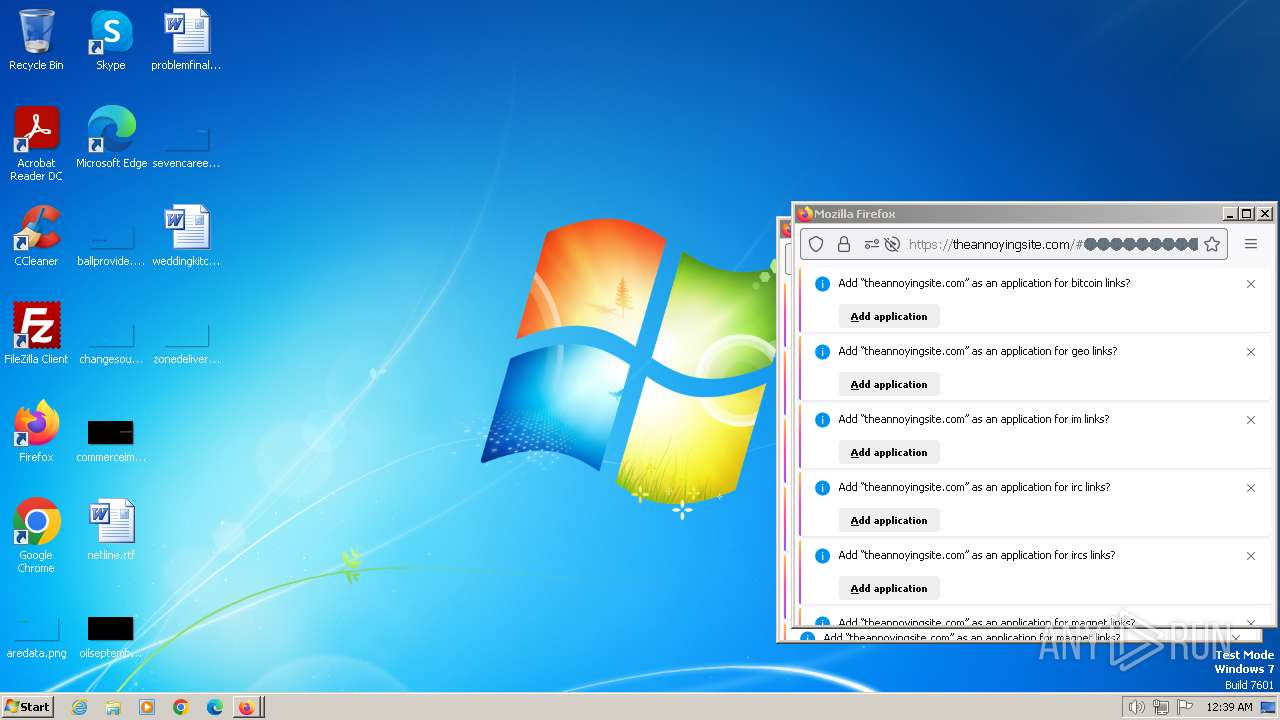Screen dimensions: 1280x720
Task: Click the Firefox taskbar button
Action: pos(247,707)
